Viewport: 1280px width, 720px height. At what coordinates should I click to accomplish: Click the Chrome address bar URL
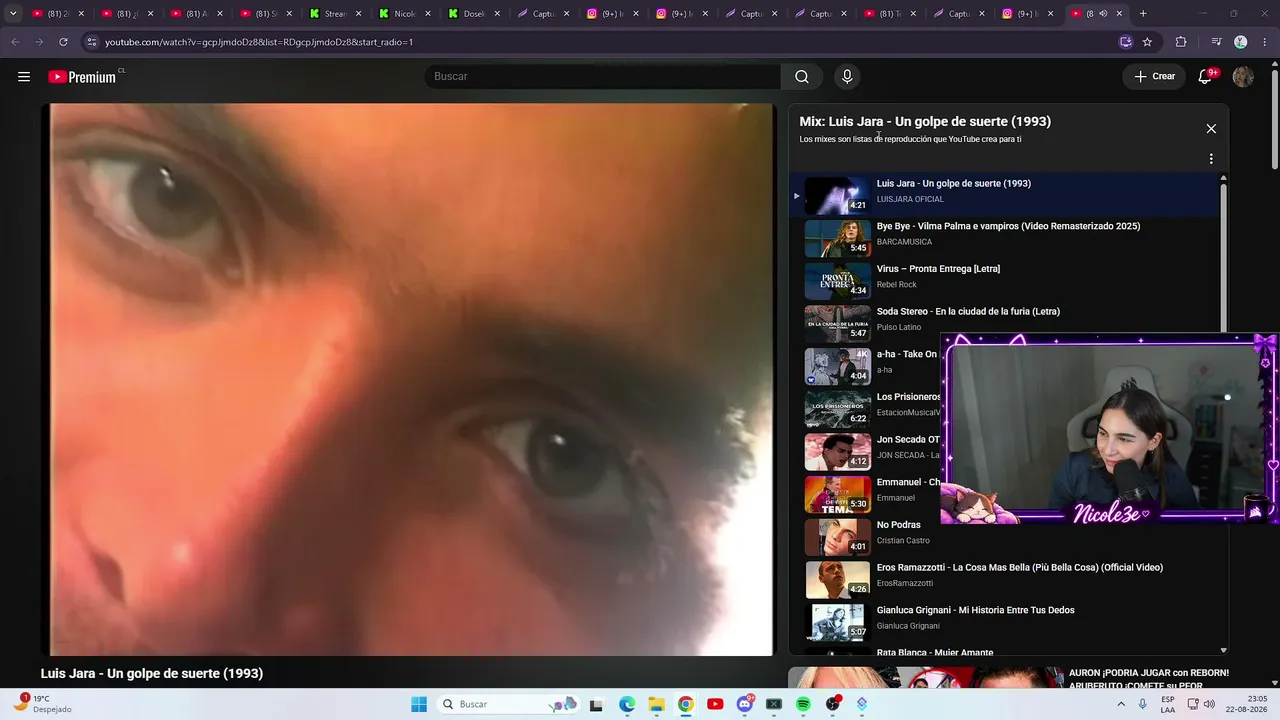259,42
